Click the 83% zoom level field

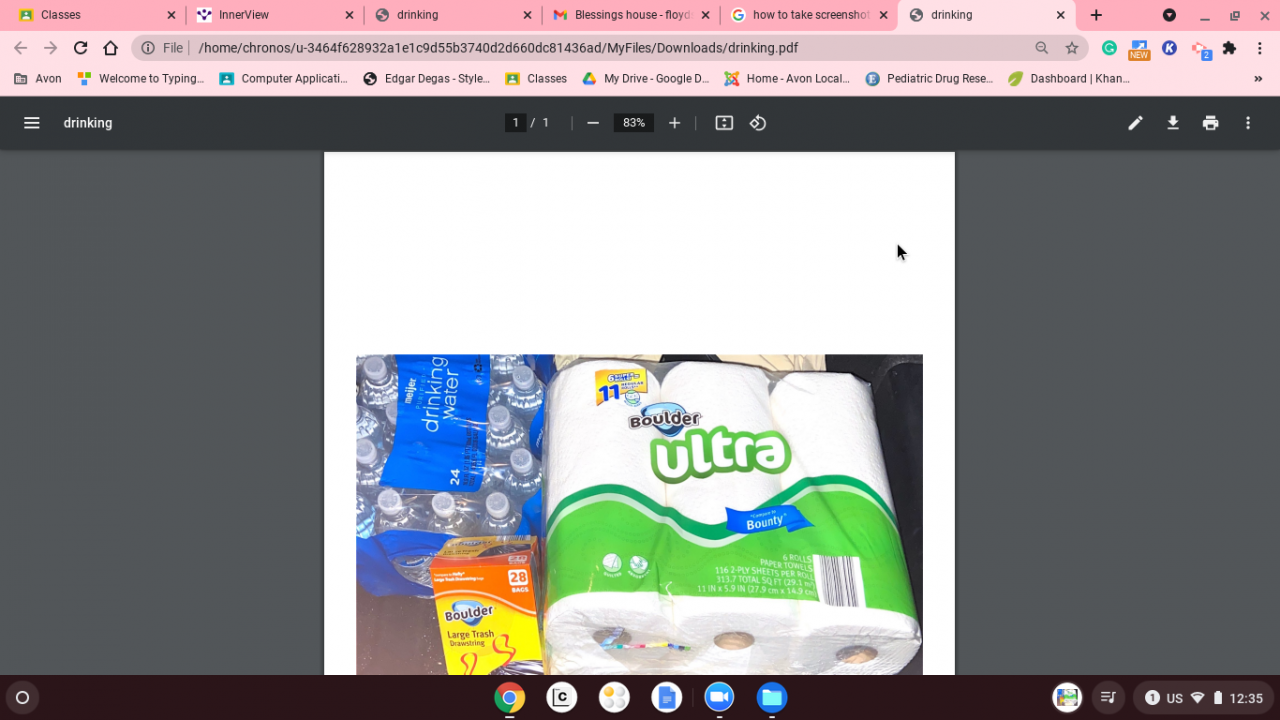tap(634, 123)
